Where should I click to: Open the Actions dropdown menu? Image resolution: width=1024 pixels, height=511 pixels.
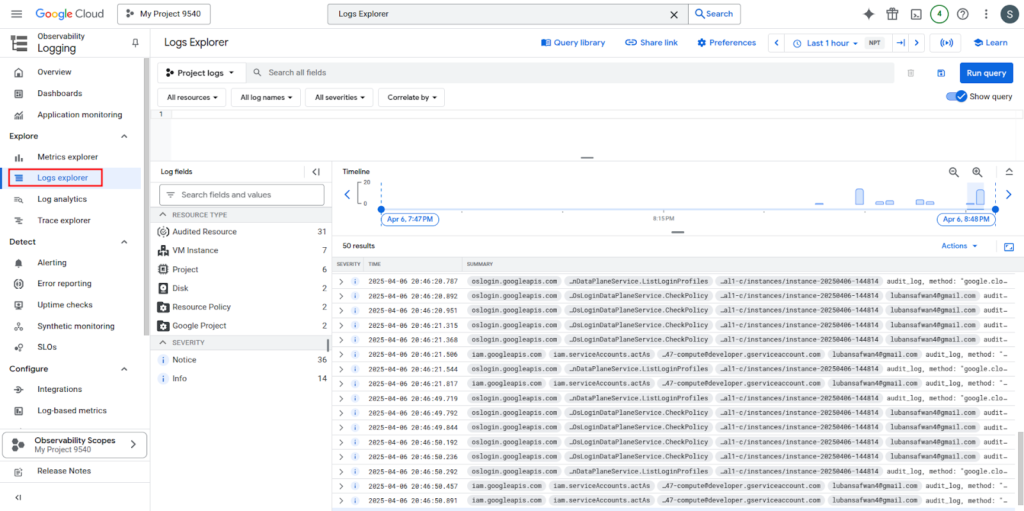(x=959, y=246)
